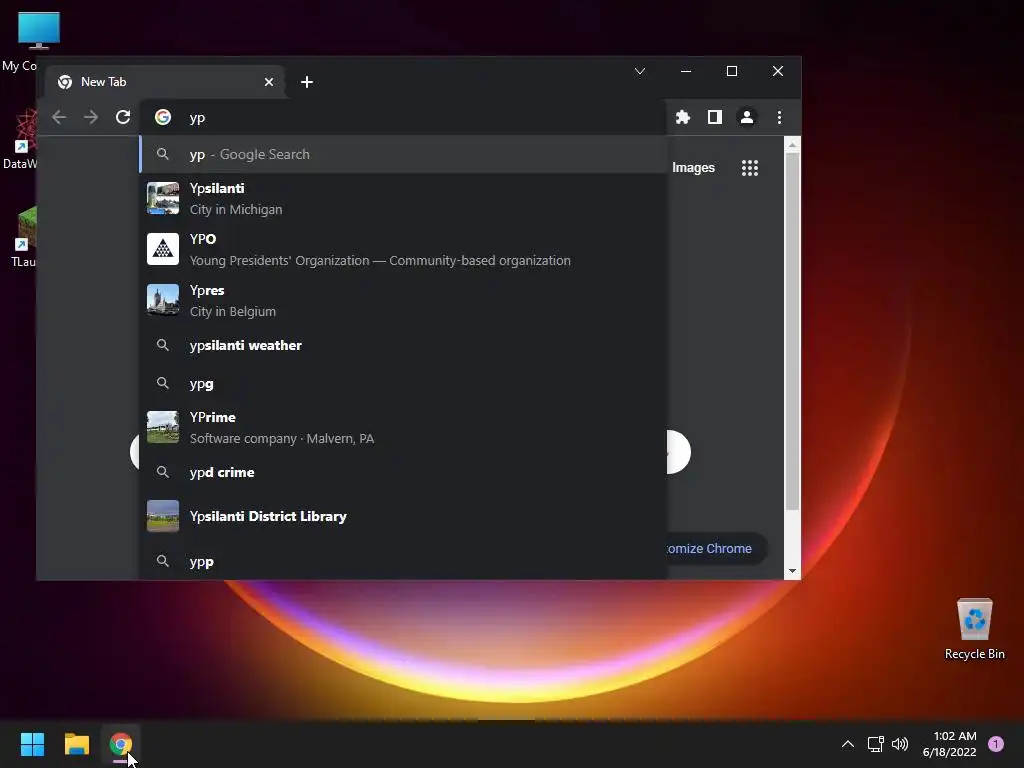
Task: Open File Explorer from taskbar
Action: (x=77, y=744)
